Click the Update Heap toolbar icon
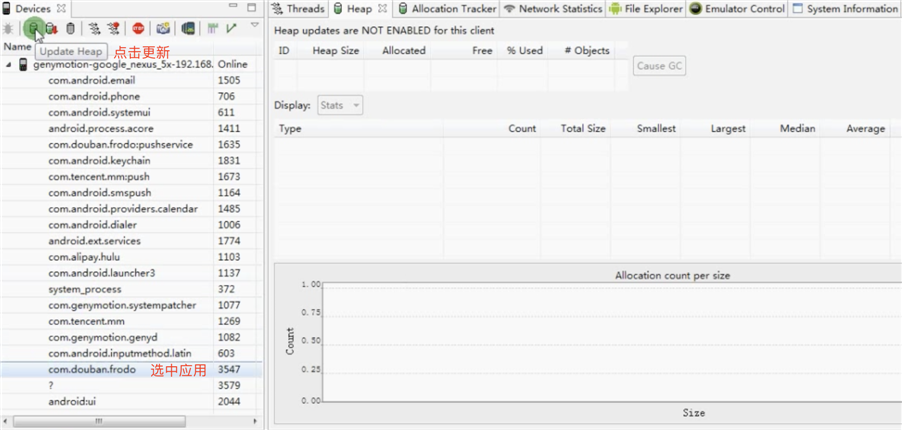The height and width of the screenshot is (430, 902). [35, 28]
